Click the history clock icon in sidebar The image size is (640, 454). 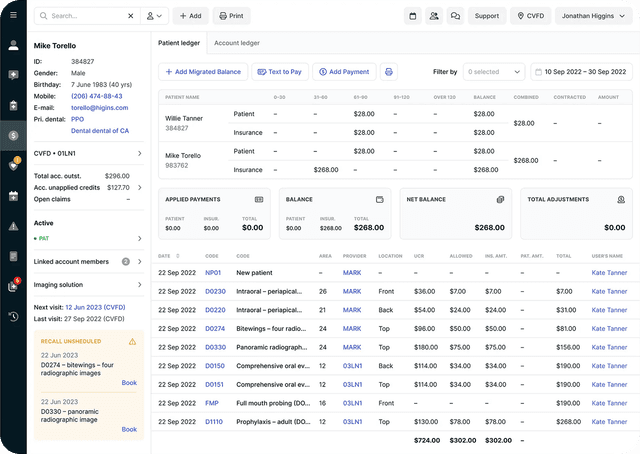(x=13, y=317)
